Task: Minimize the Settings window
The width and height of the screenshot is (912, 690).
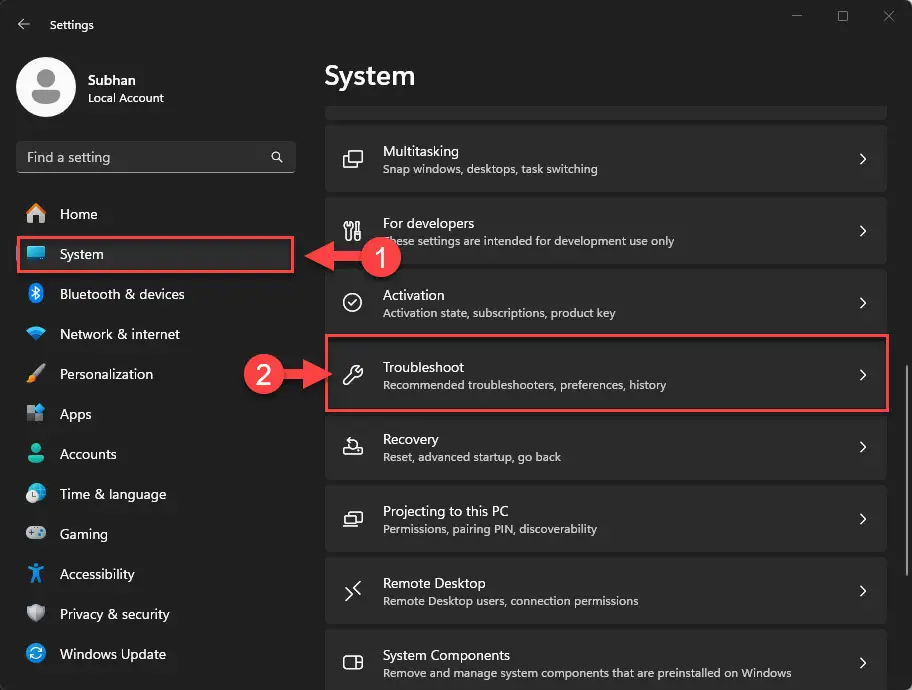Action: (x=797, y=16)
